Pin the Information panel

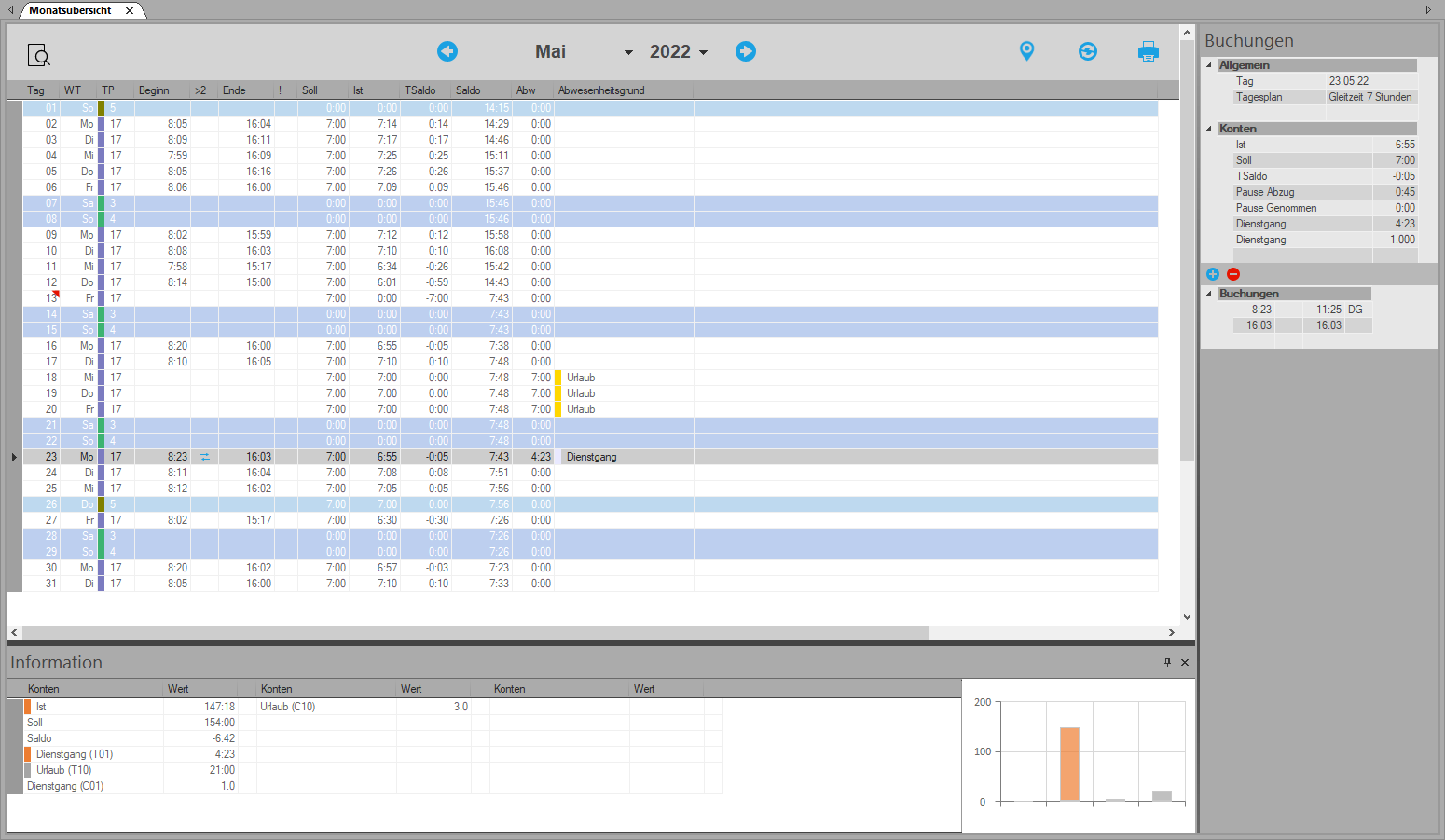coord(1167,662)
